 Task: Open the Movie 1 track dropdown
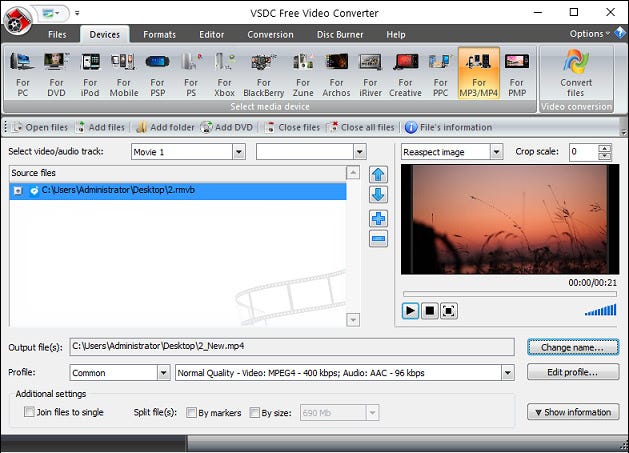[239, 152]
